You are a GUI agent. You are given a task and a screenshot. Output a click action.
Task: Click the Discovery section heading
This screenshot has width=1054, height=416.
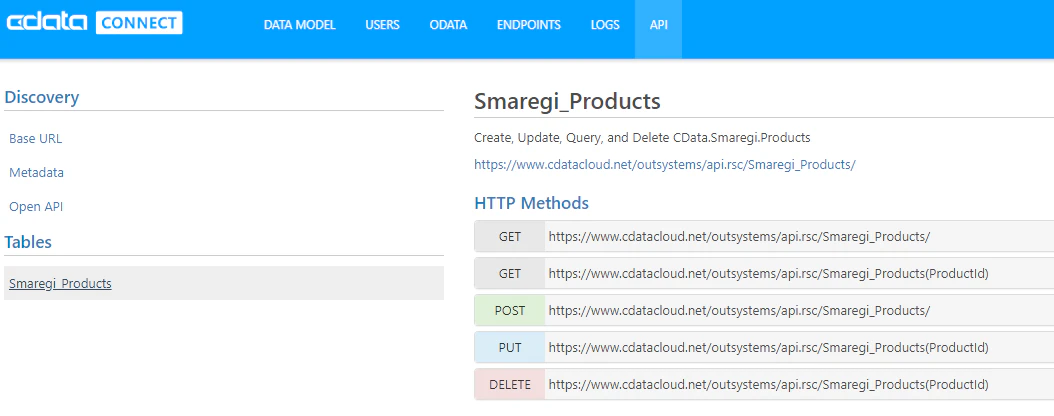coord(42,97)
